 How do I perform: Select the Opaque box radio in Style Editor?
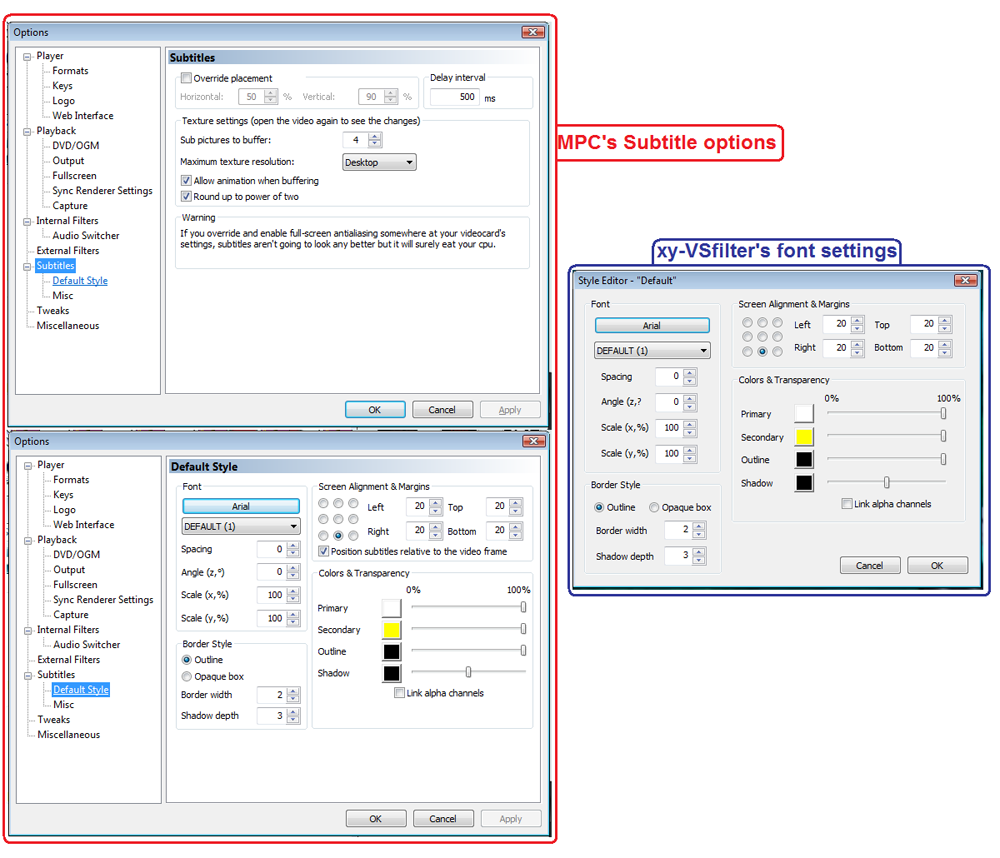(x=654, y=508)
